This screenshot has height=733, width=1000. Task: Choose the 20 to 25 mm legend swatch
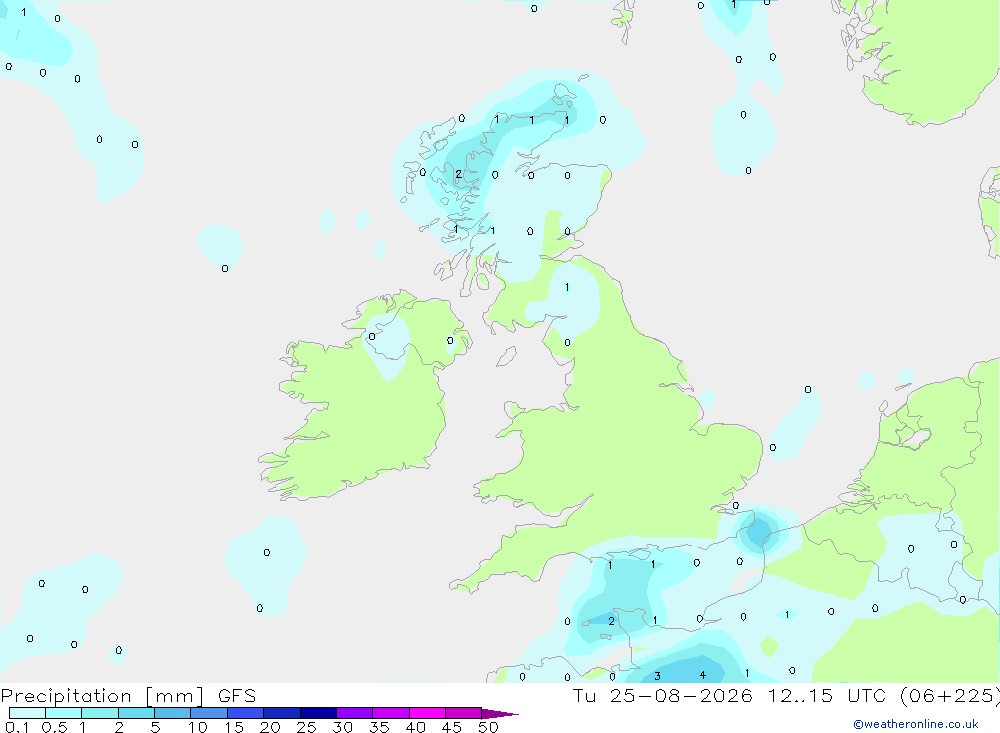coord(282,713)
